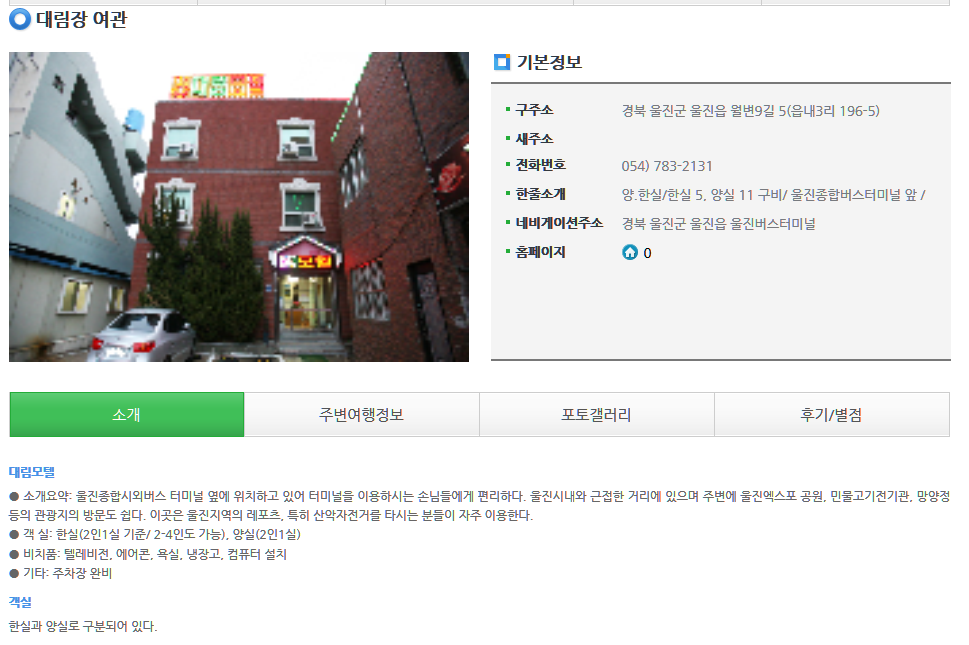969x645 pixels.
Task: Select the 후기/별점 tab
Action: click(x=831, y=415)
